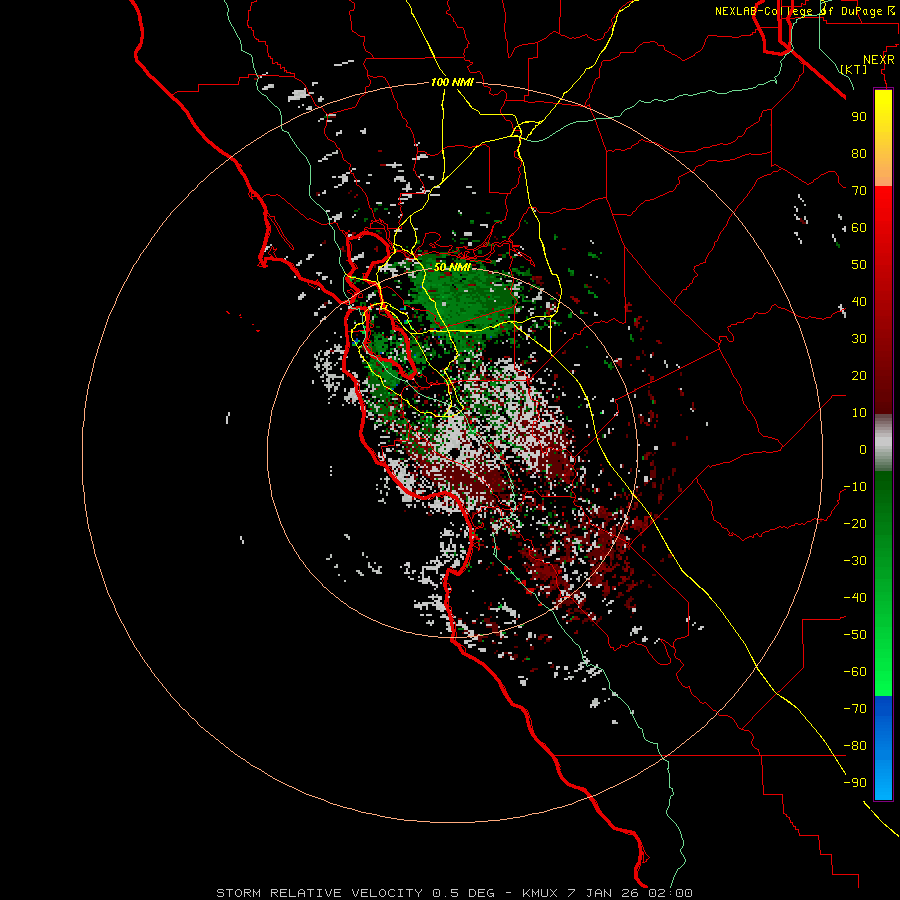Click the [KT] units label above scale

pyautogui.click(x=854, y=69)
